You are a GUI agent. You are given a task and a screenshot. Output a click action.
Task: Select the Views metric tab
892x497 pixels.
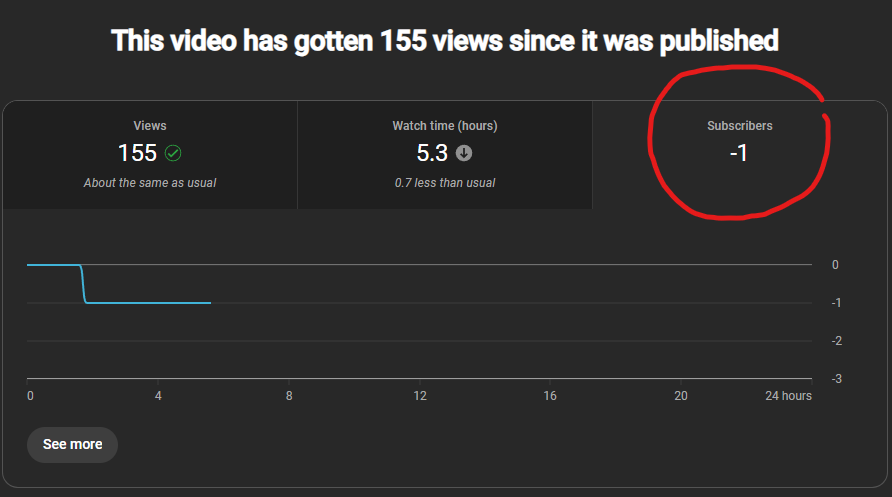150,155
